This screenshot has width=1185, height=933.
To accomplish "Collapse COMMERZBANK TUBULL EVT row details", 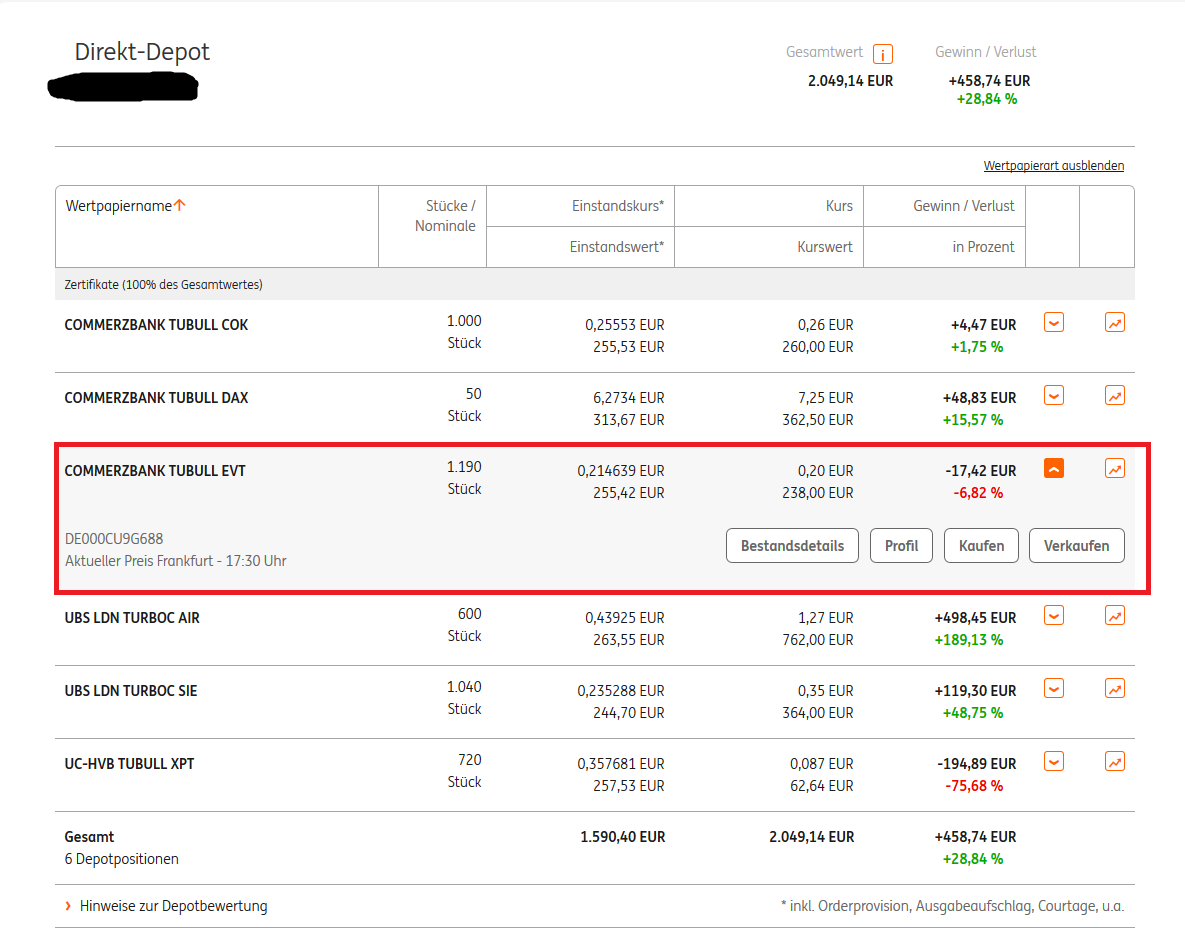I will click(1053, 468).
